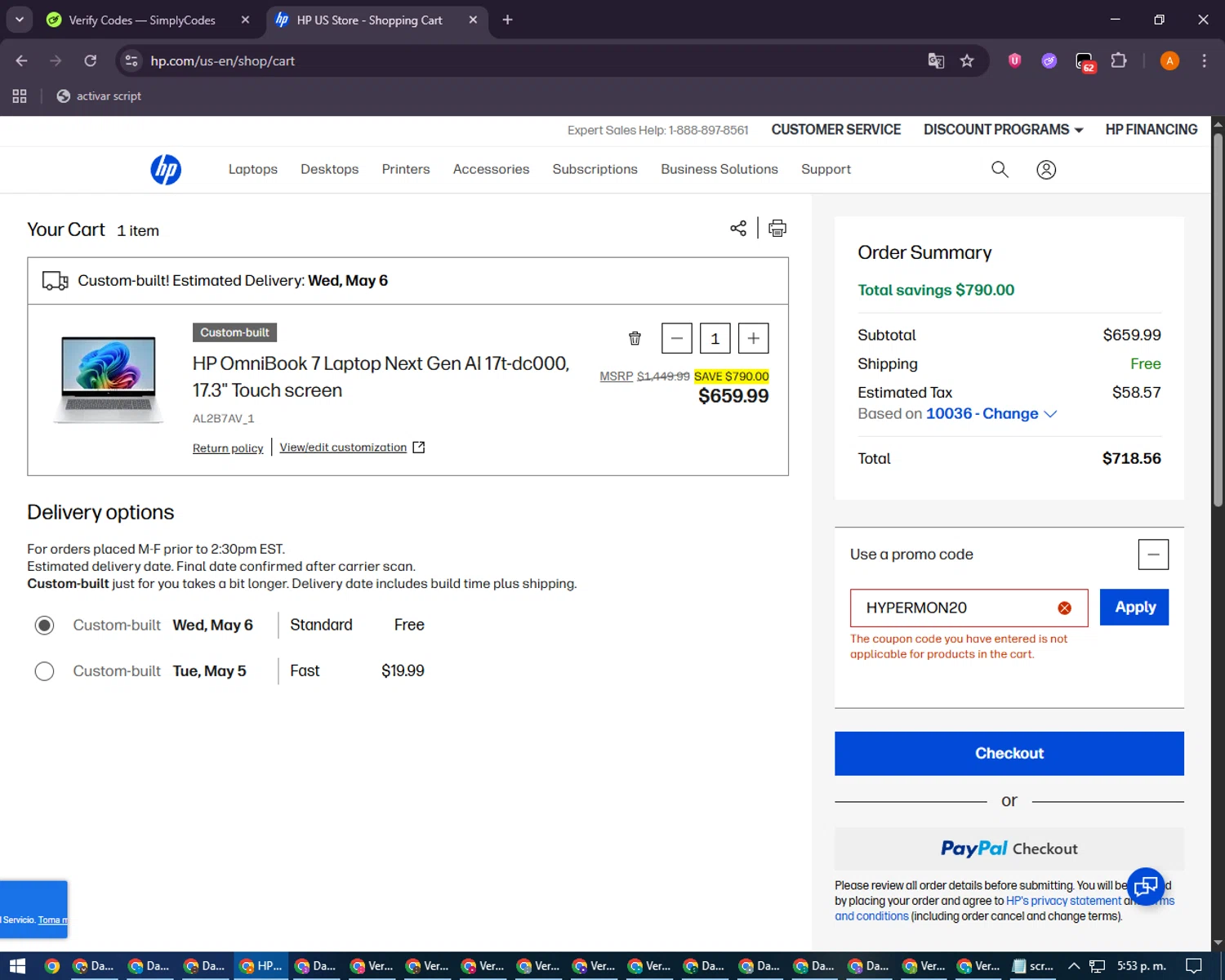Image resolution: width=1225 pixels, height=980 pixels.
Task: Increase laptop quantity with plus button
Action: (x=754, y=338)
